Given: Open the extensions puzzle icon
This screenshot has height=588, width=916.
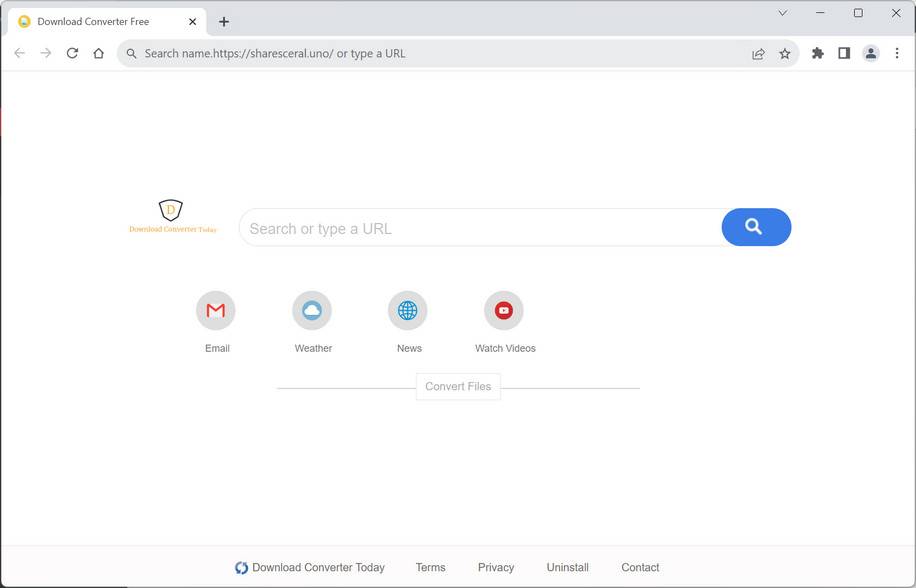Looking at the screenshot, I should (x=817, y=53).
